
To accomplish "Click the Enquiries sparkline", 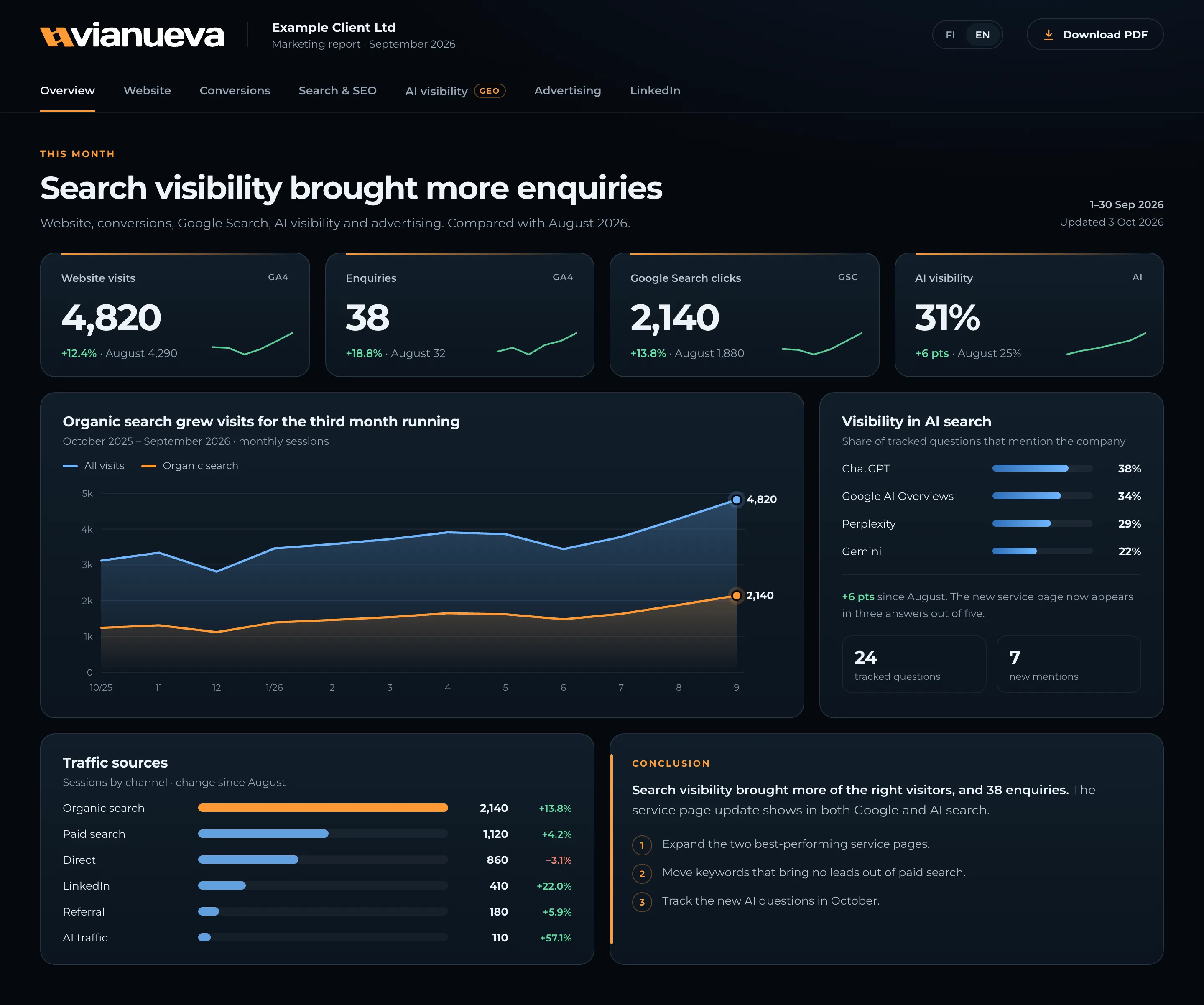I will point(537,343).
